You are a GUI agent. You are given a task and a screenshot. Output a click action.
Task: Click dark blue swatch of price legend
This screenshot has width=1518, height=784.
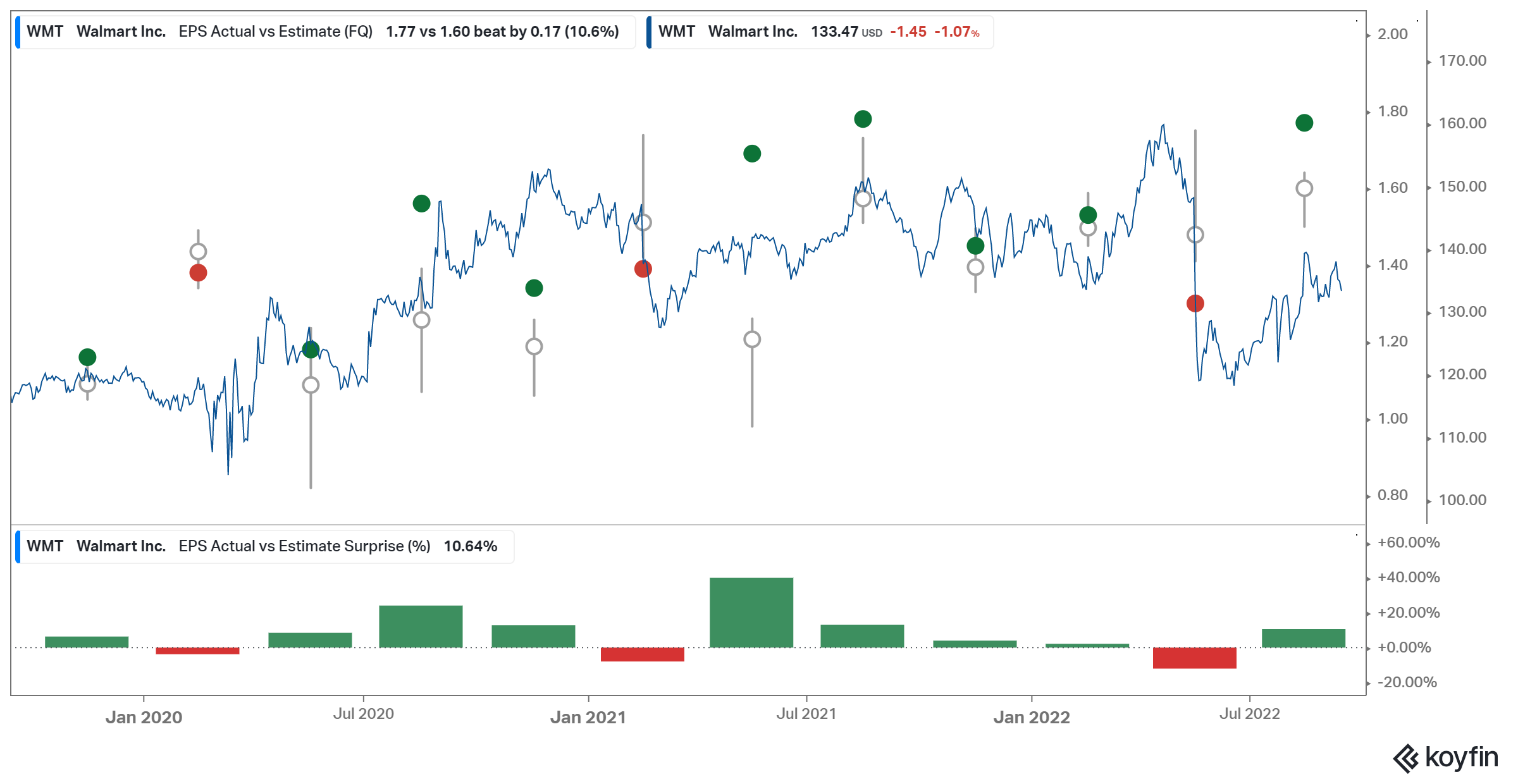649,32
